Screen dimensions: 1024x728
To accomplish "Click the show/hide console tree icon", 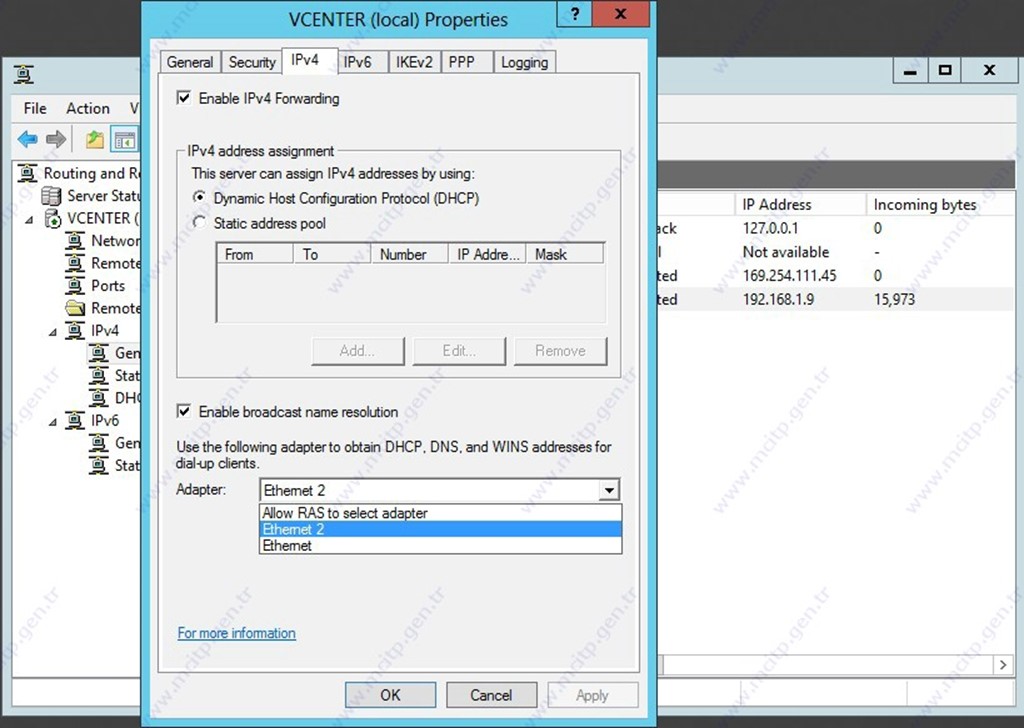I will pos(124,140).
